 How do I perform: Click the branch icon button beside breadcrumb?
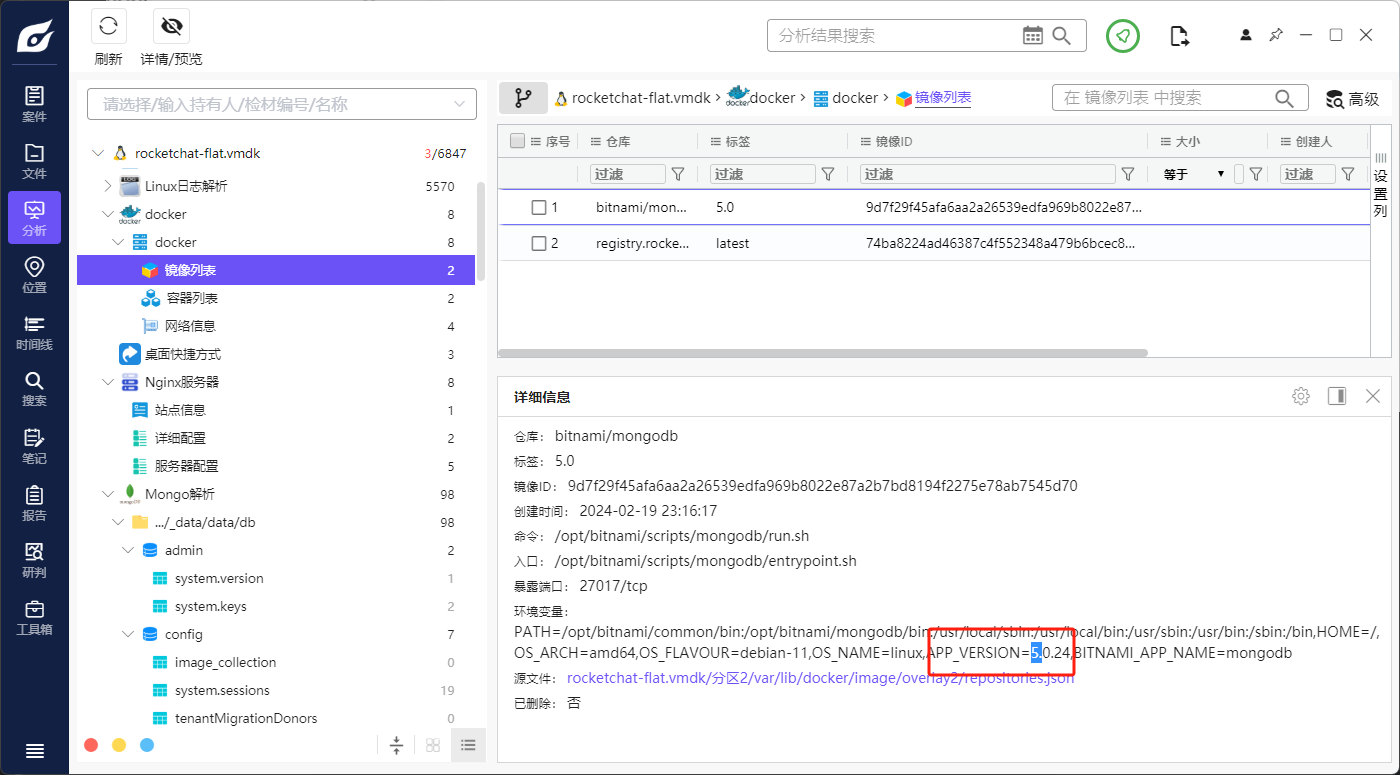coord(523,98)
